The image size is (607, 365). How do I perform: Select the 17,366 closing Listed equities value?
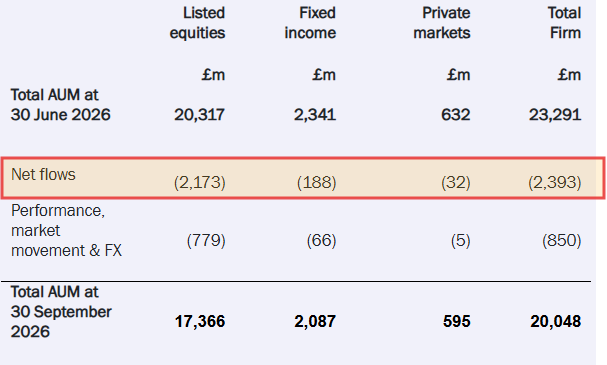tap(200, 321)
